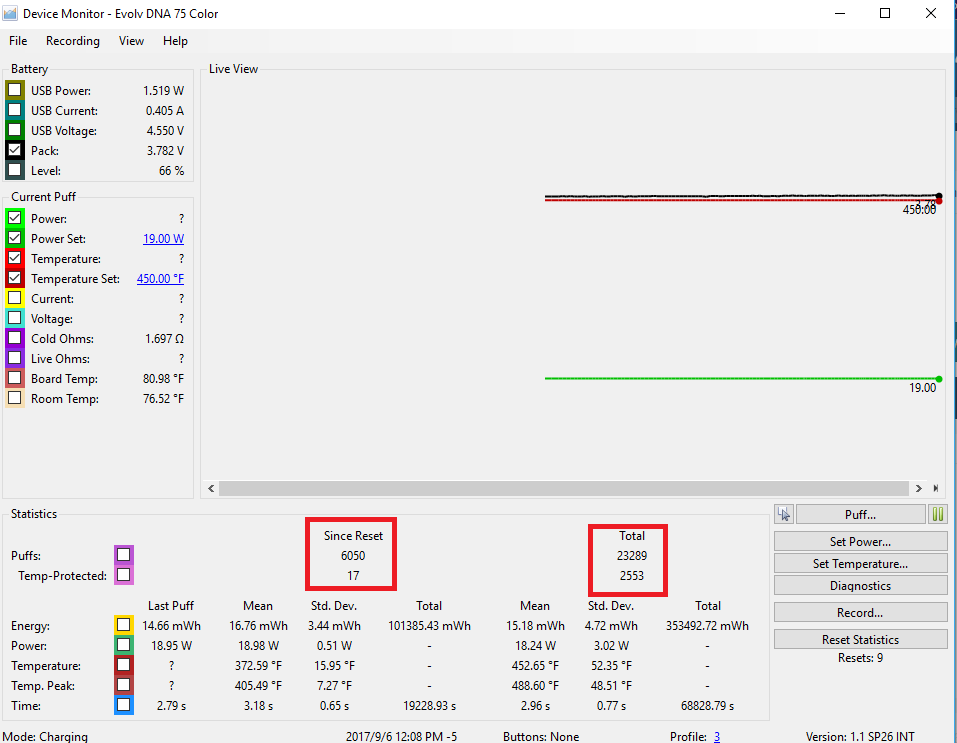This screenshot has width=957, height=743.
Task: Pause live view with green pause icon
Action: tap(938, 514)
